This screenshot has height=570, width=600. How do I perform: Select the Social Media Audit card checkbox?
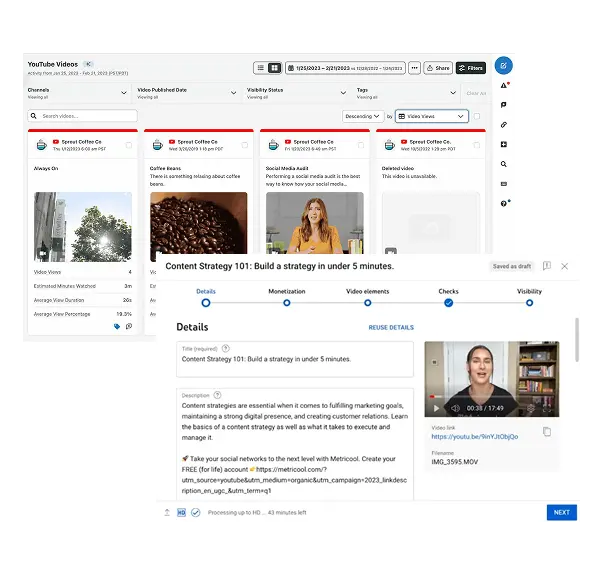tap(360, 145)
